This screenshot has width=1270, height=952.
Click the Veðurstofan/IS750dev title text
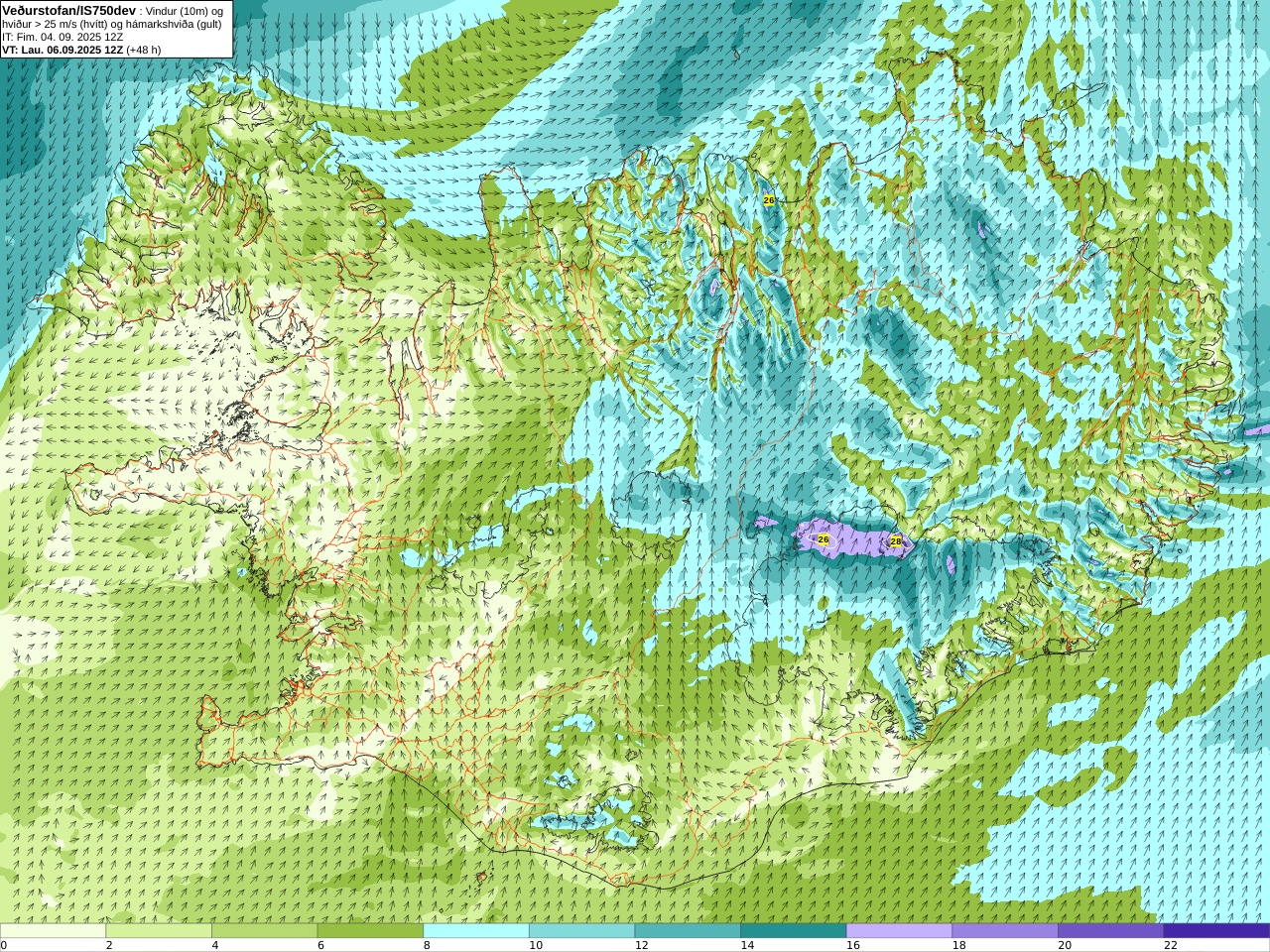pyautogui.click(x=69, y=10)
